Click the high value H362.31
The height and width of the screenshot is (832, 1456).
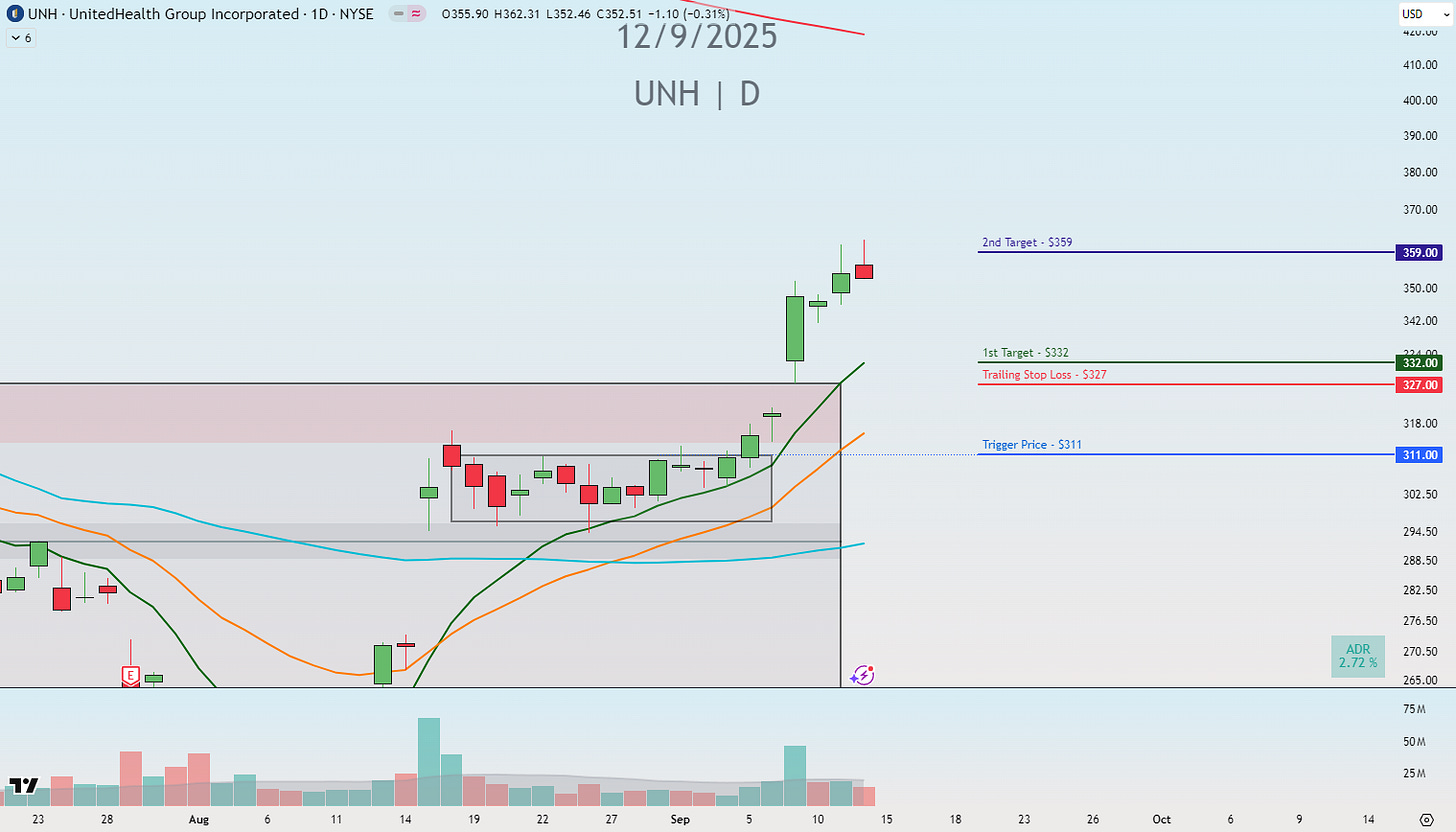tap(519, 14)
